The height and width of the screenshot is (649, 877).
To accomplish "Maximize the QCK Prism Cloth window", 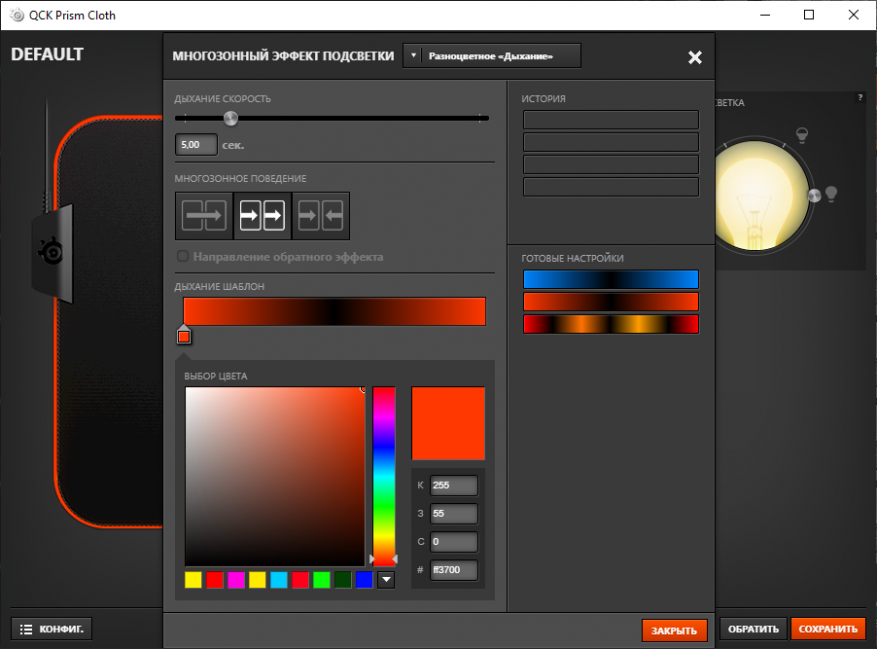I will pyautogui.click(x=809, y=15).
